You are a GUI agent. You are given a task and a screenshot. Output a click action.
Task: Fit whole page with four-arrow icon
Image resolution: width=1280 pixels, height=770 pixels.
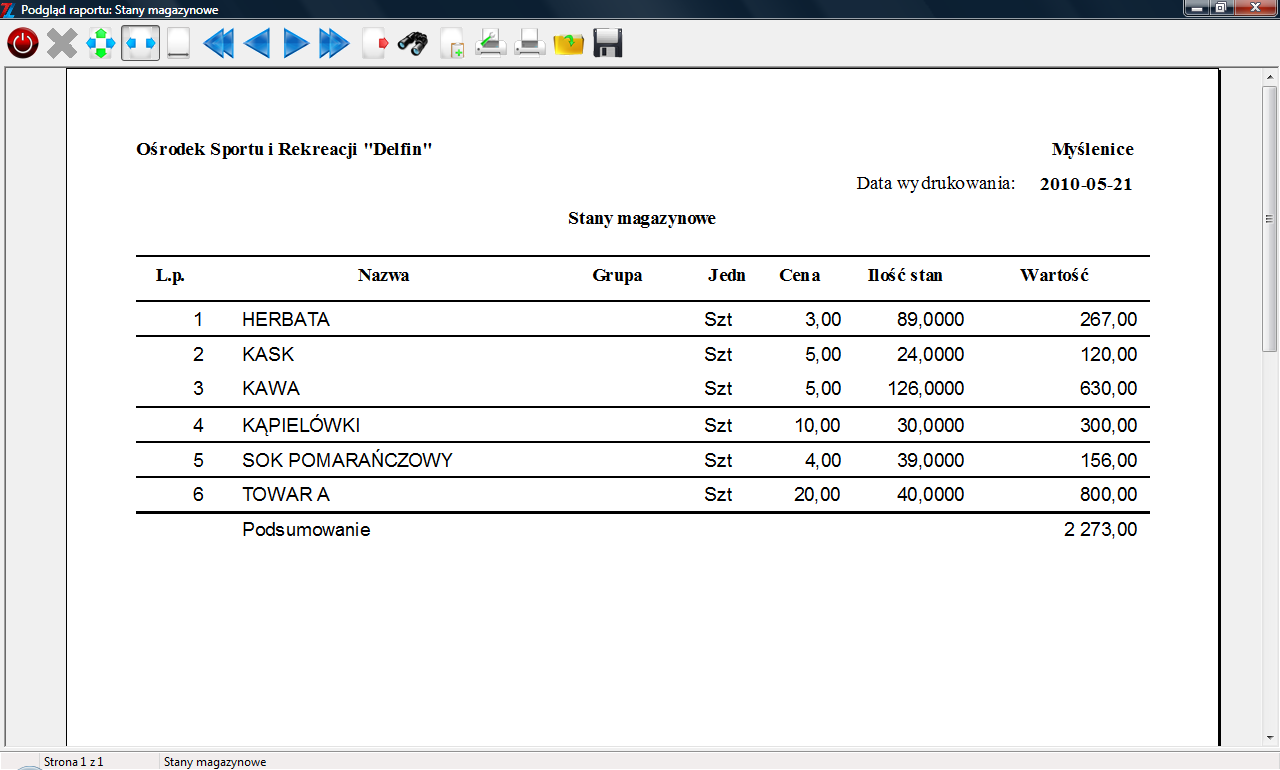(101, 43)
